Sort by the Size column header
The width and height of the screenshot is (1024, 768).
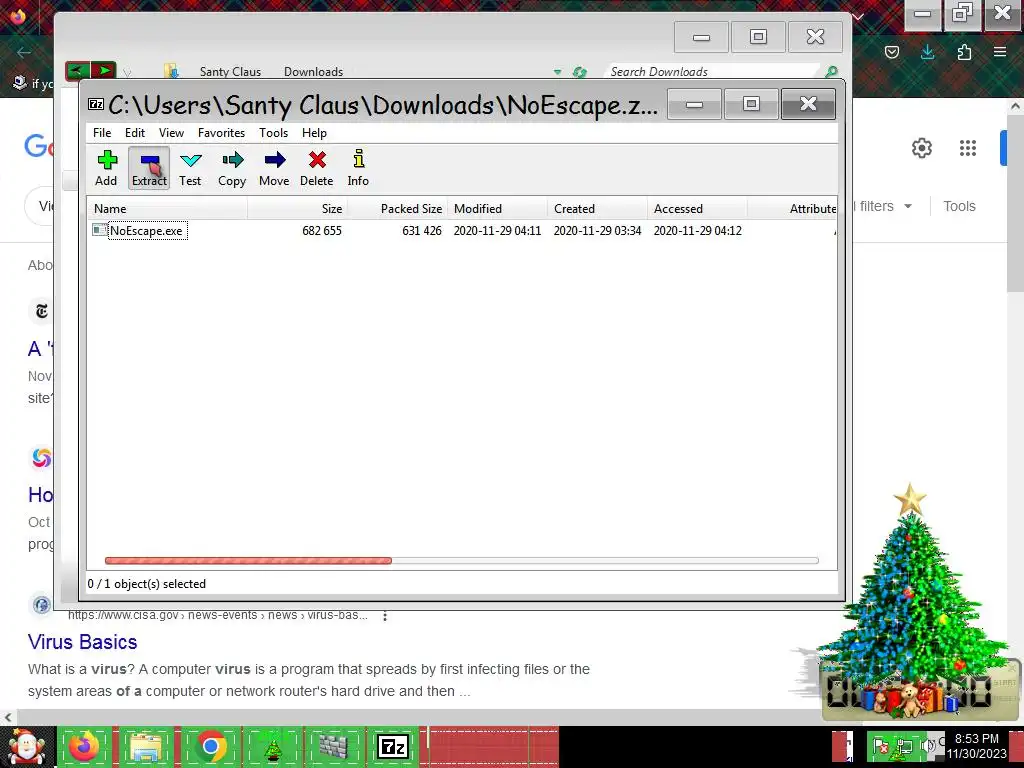pyautogui.click(x=298, y=209)
